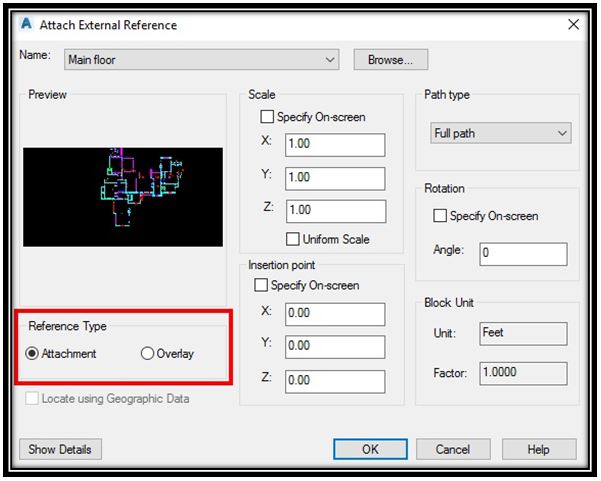
Task: Click the Browse button
Action: pyautogui.click(x=391, y=59)
